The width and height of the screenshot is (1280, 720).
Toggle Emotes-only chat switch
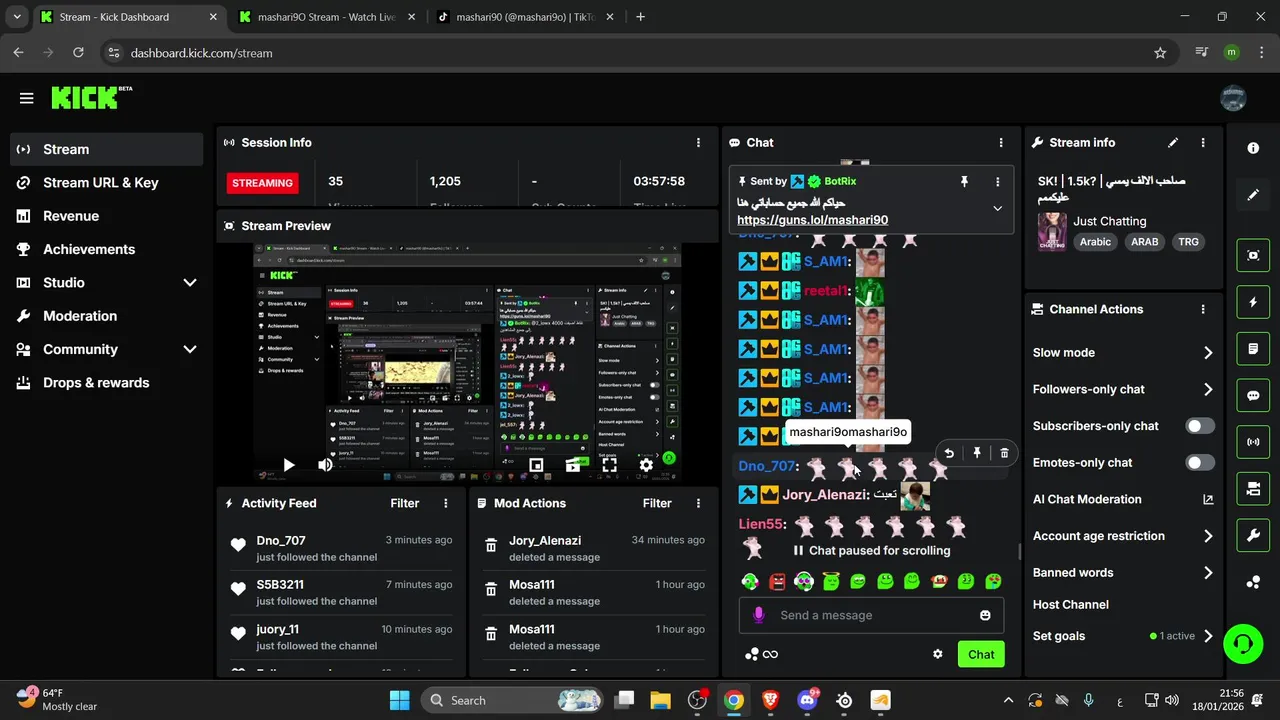(1200, 463)
